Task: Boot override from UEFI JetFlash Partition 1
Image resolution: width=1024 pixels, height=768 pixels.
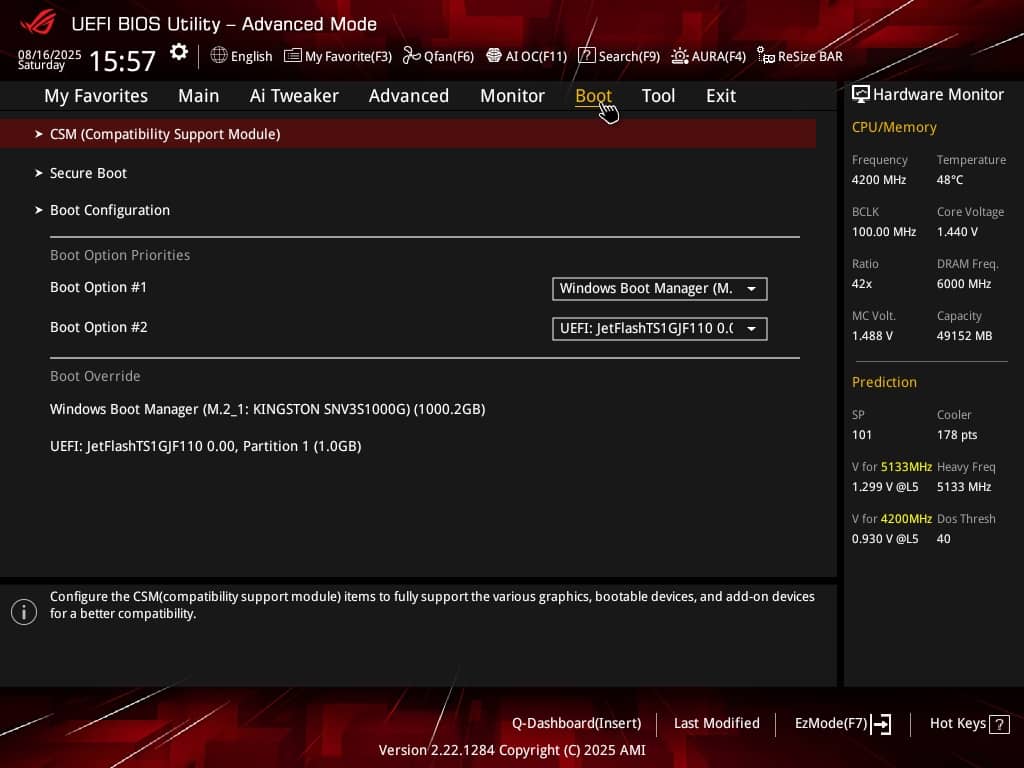Action: click(206, 446)
